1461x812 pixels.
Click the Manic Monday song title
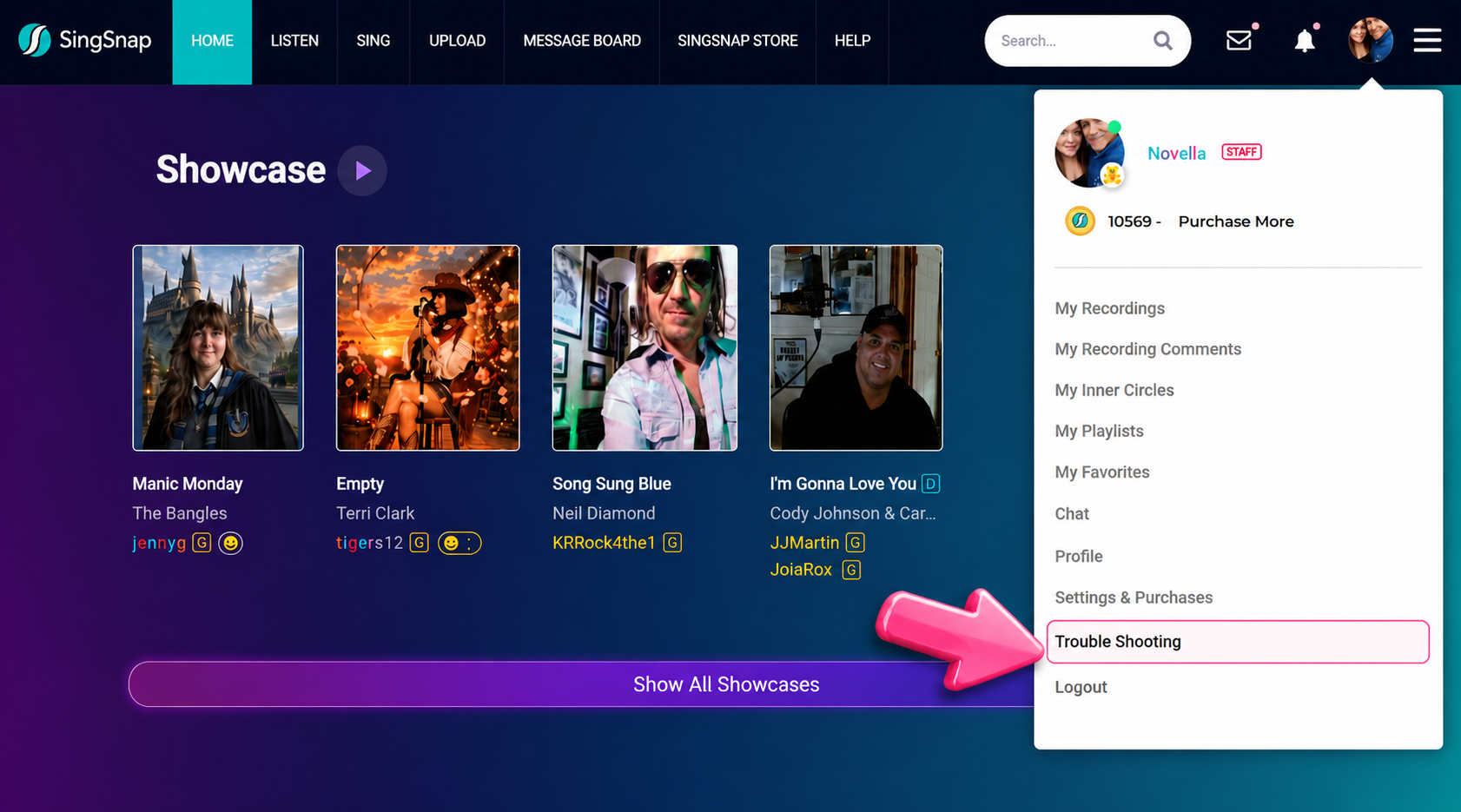[188, 484]
